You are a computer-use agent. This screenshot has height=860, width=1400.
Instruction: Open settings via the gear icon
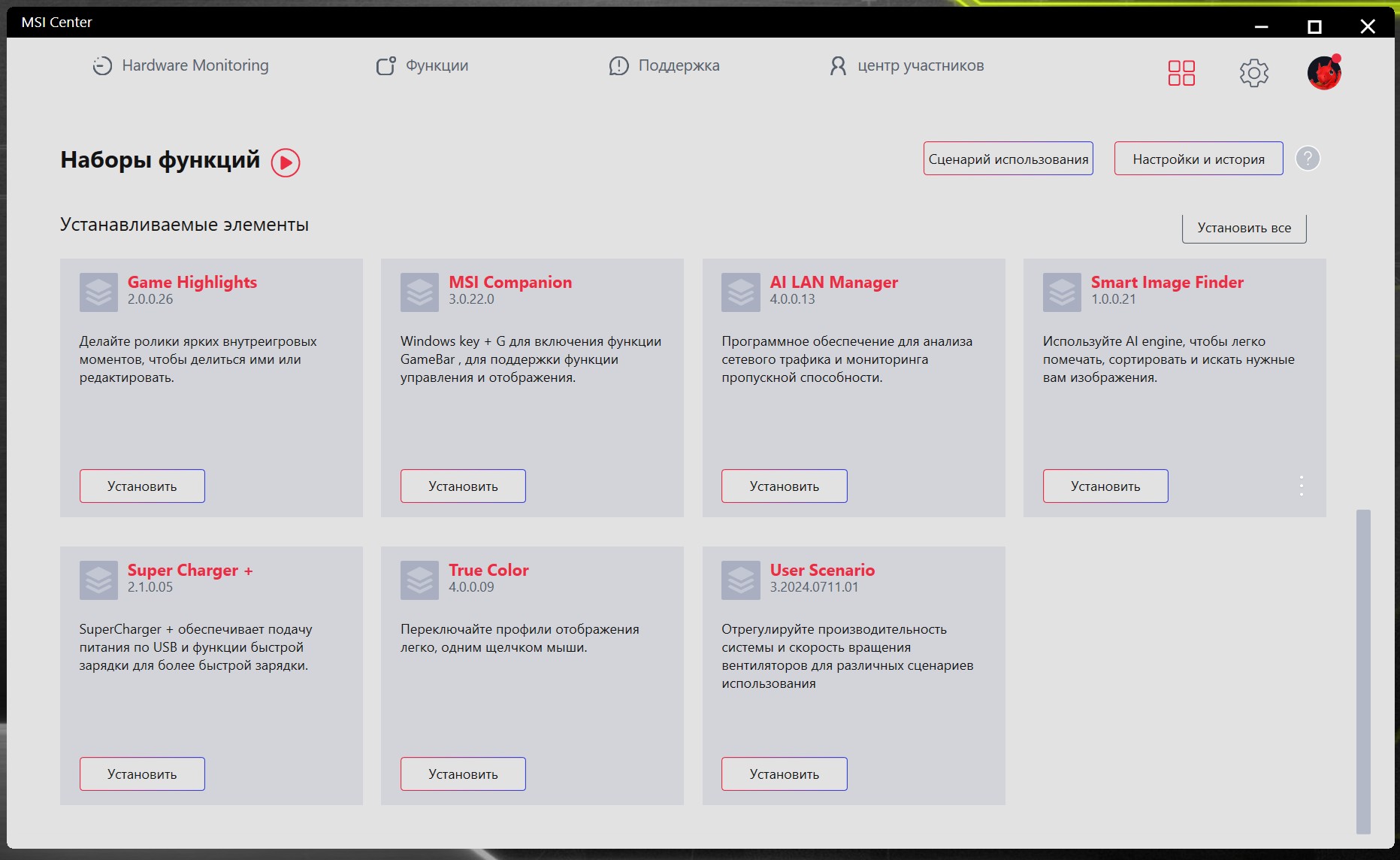click(1253, 73)
